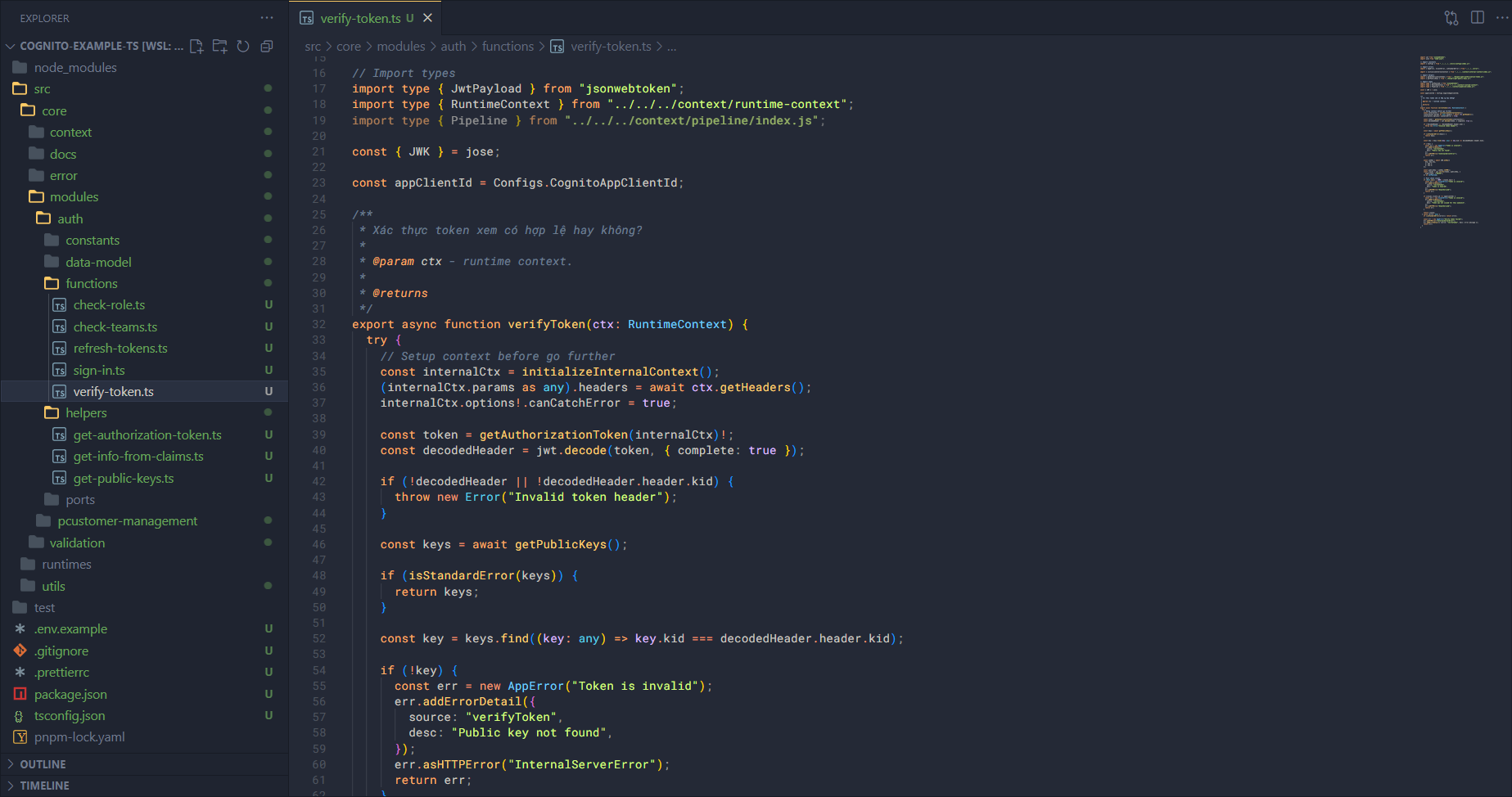Click the compare changes icon in editor toolbar
Image resolution: width=1512 pixels, height=797 pixels.
(x=1451, y=18)
